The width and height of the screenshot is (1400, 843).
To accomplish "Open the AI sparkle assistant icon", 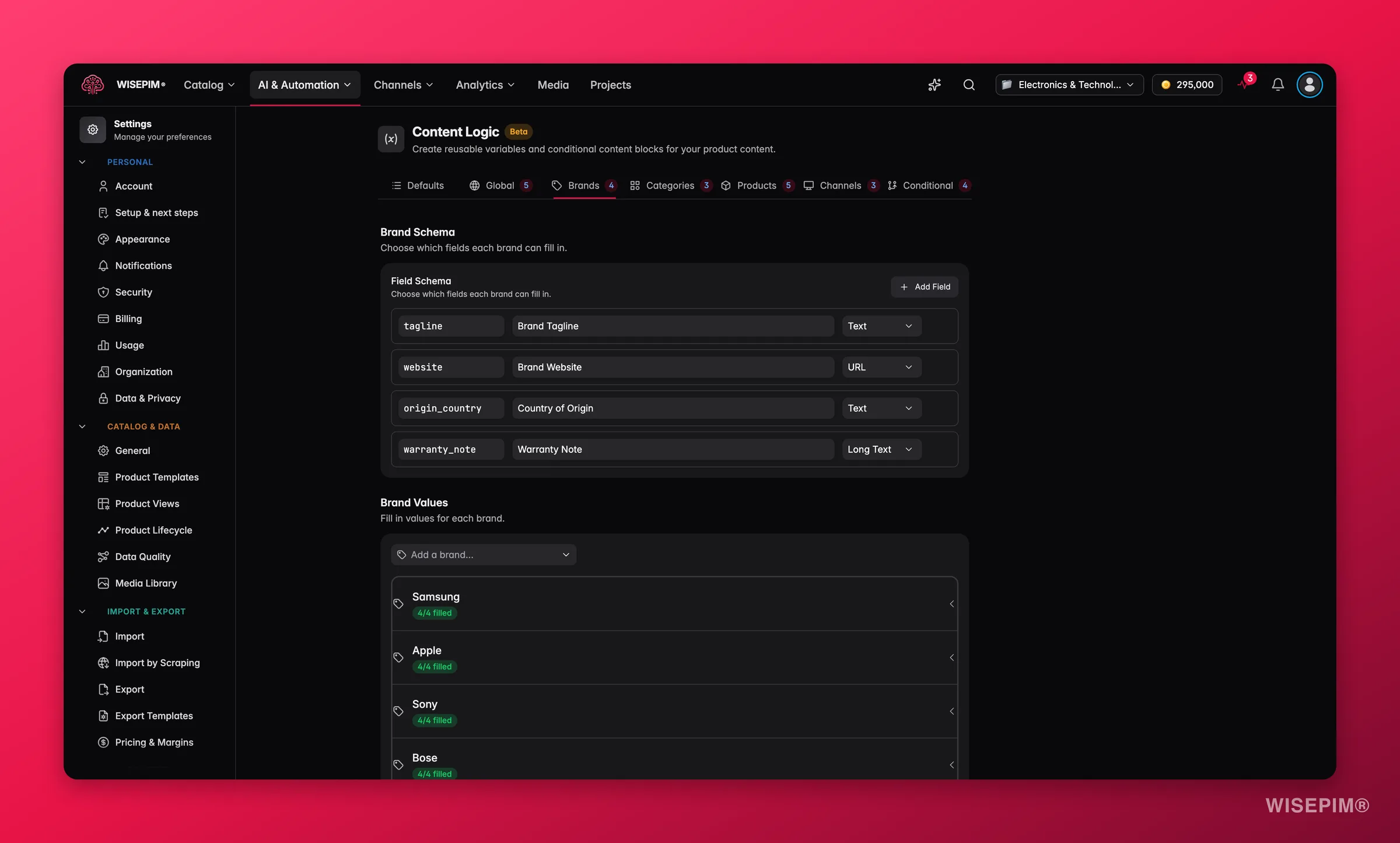I will 935,85.
